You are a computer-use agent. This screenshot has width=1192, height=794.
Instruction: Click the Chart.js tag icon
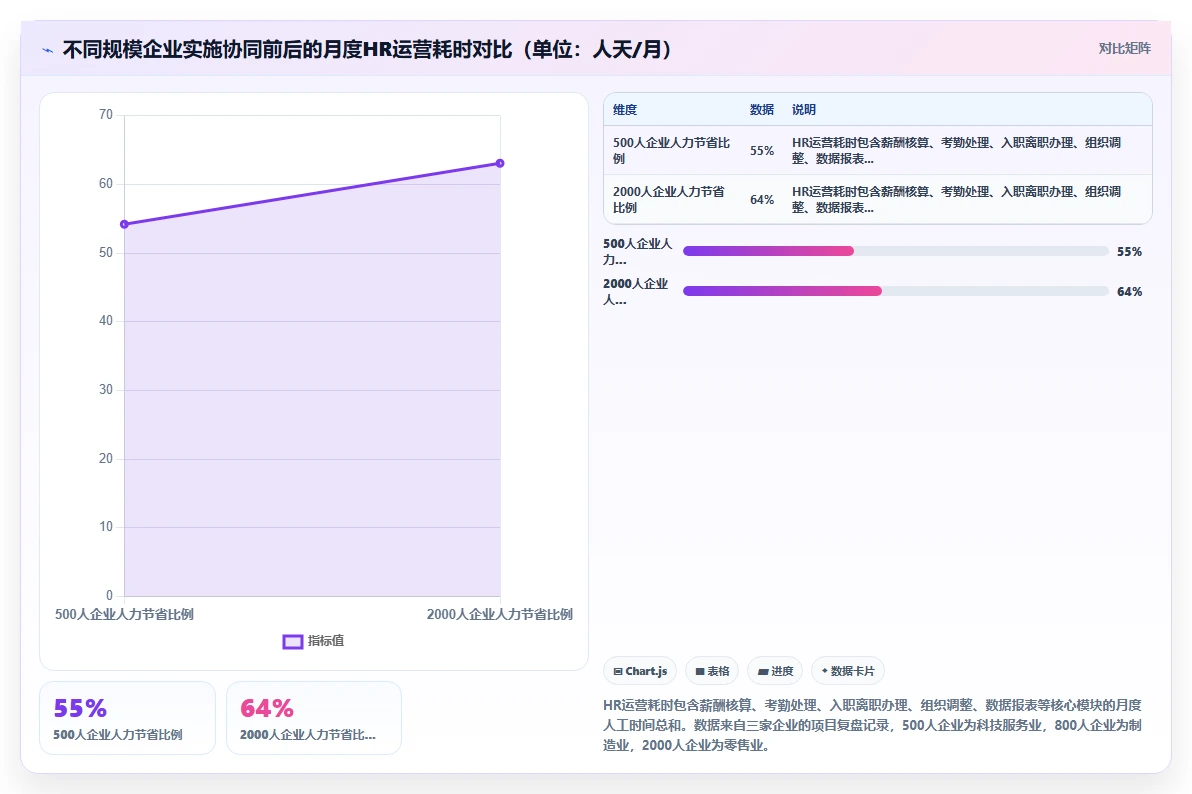618,672
